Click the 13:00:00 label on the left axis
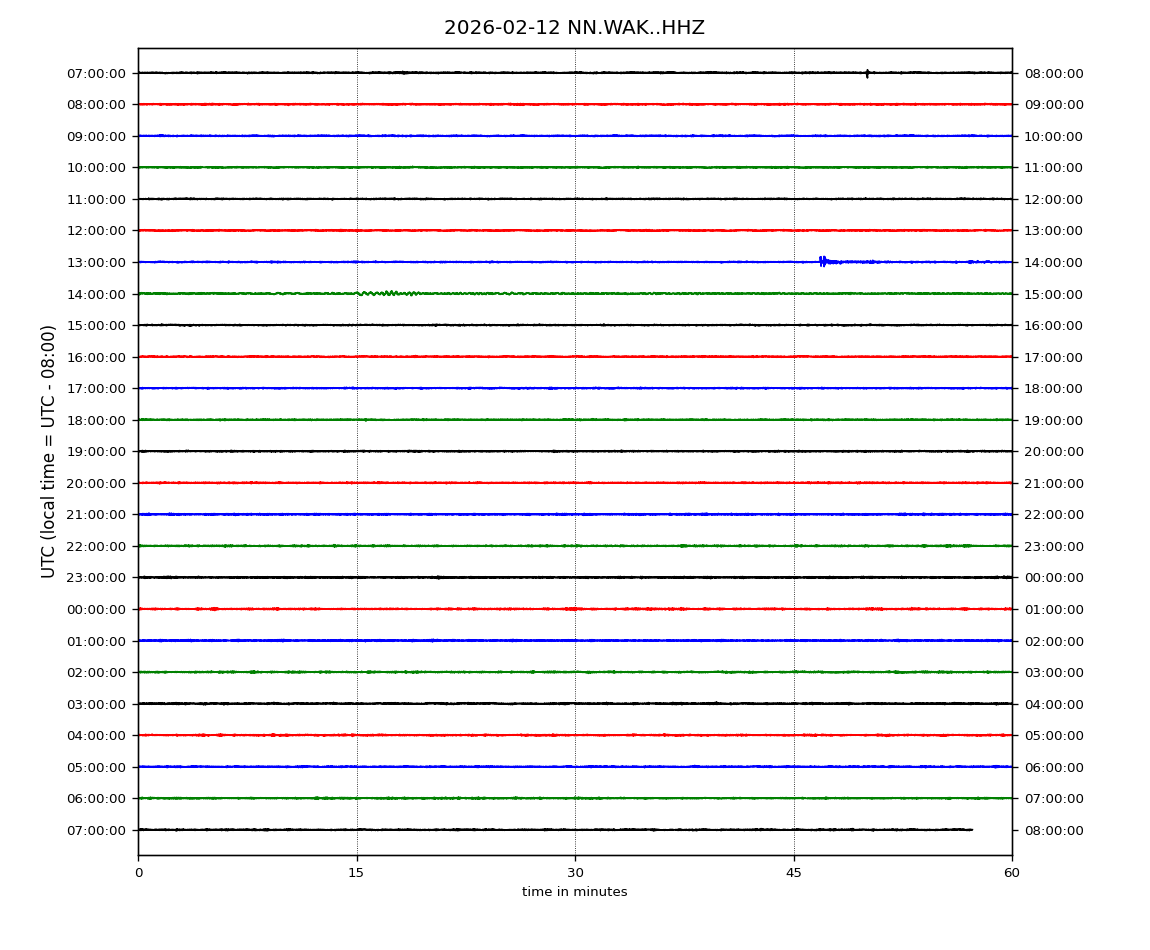The image size is (1150, 950). (96, 262)
